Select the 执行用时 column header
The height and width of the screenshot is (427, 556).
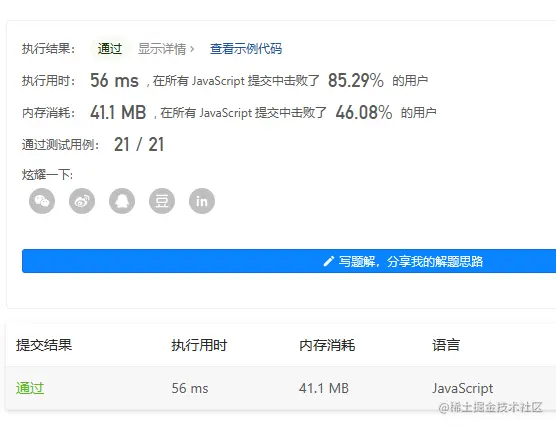[199, 345]
